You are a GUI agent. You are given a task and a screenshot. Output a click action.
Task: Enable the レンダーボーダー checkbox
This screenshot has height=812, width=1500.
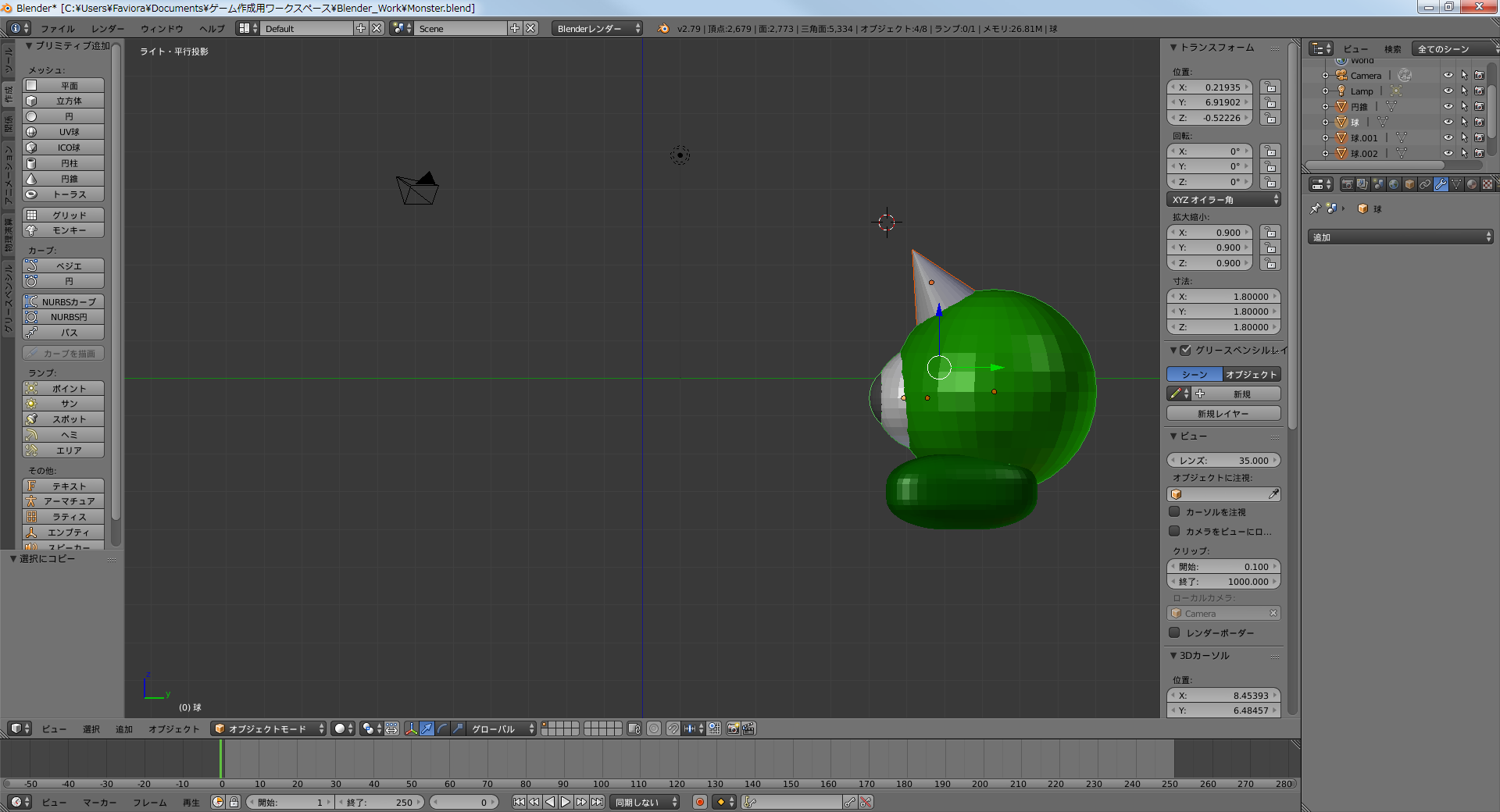click(x=1174, y=633)
